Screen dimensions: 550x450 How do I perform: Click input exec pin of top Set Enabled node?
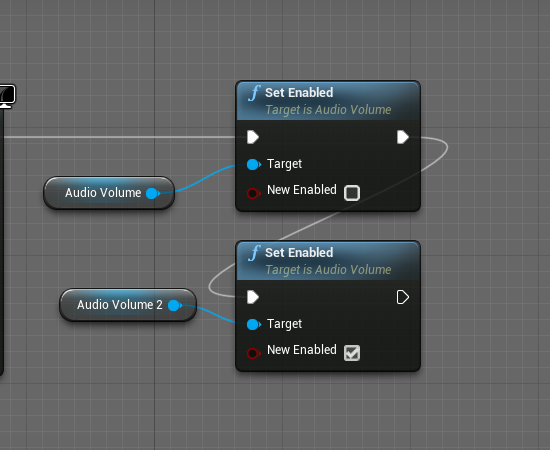(x=253, y=137)
